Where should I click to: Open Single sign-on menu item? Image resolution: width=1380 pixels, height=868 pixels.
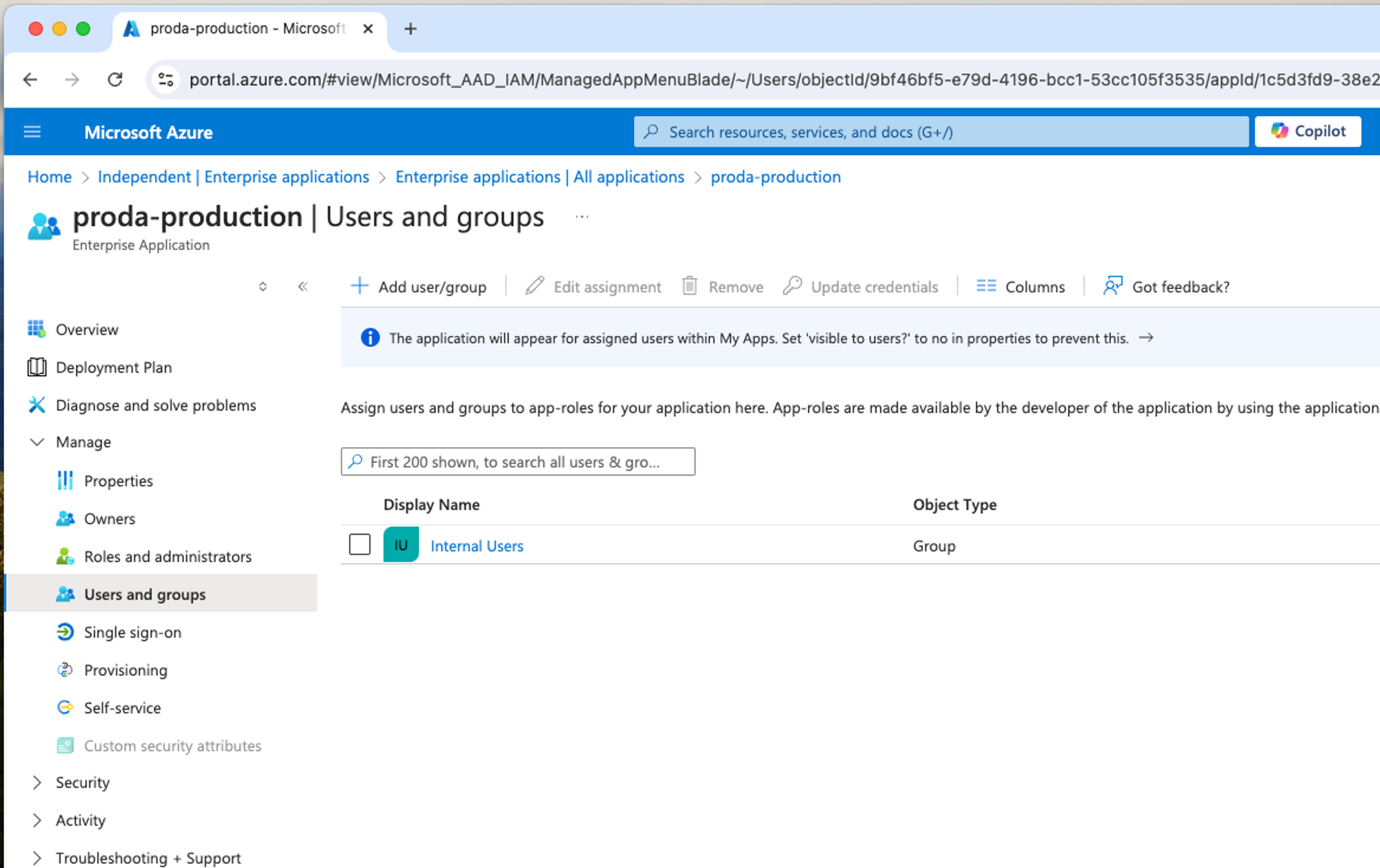point(132,632)
